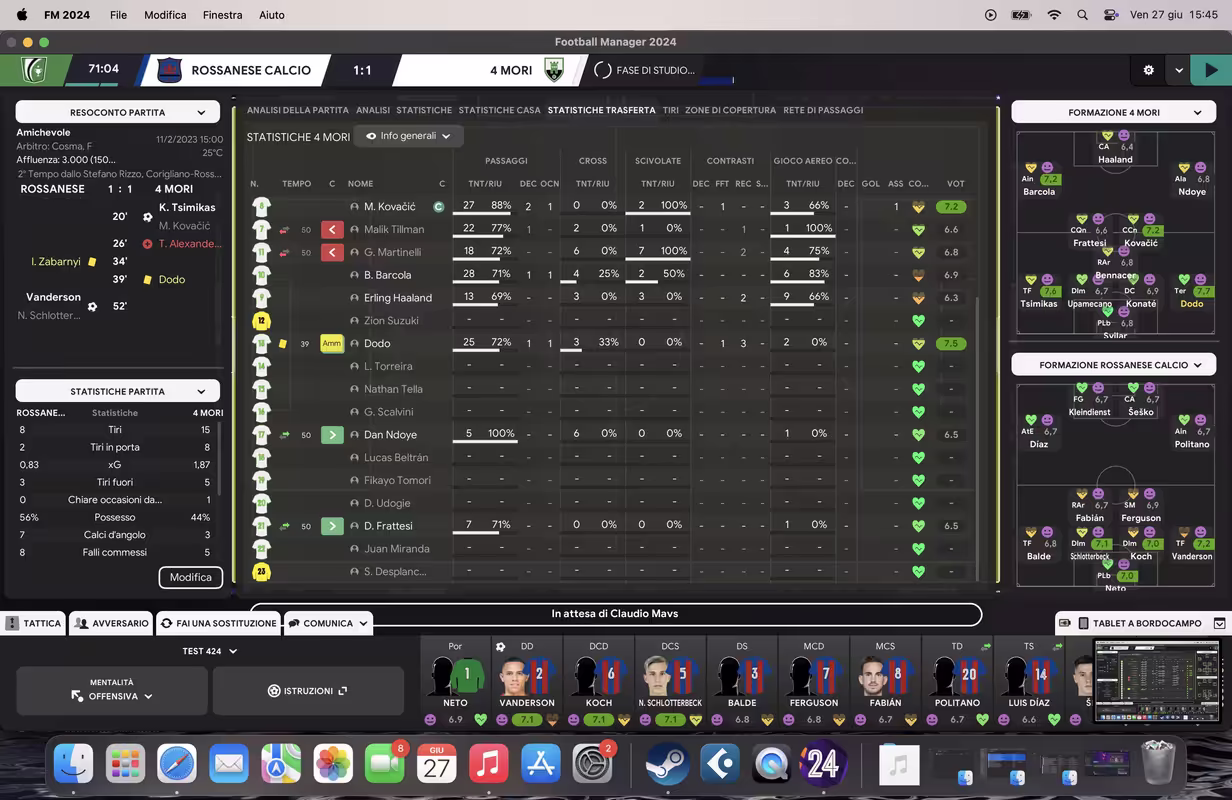1232x800 pixels.
Task: Open Formazione Rossanese Calcio dropdown
Action: click(x=1114, y=365)
